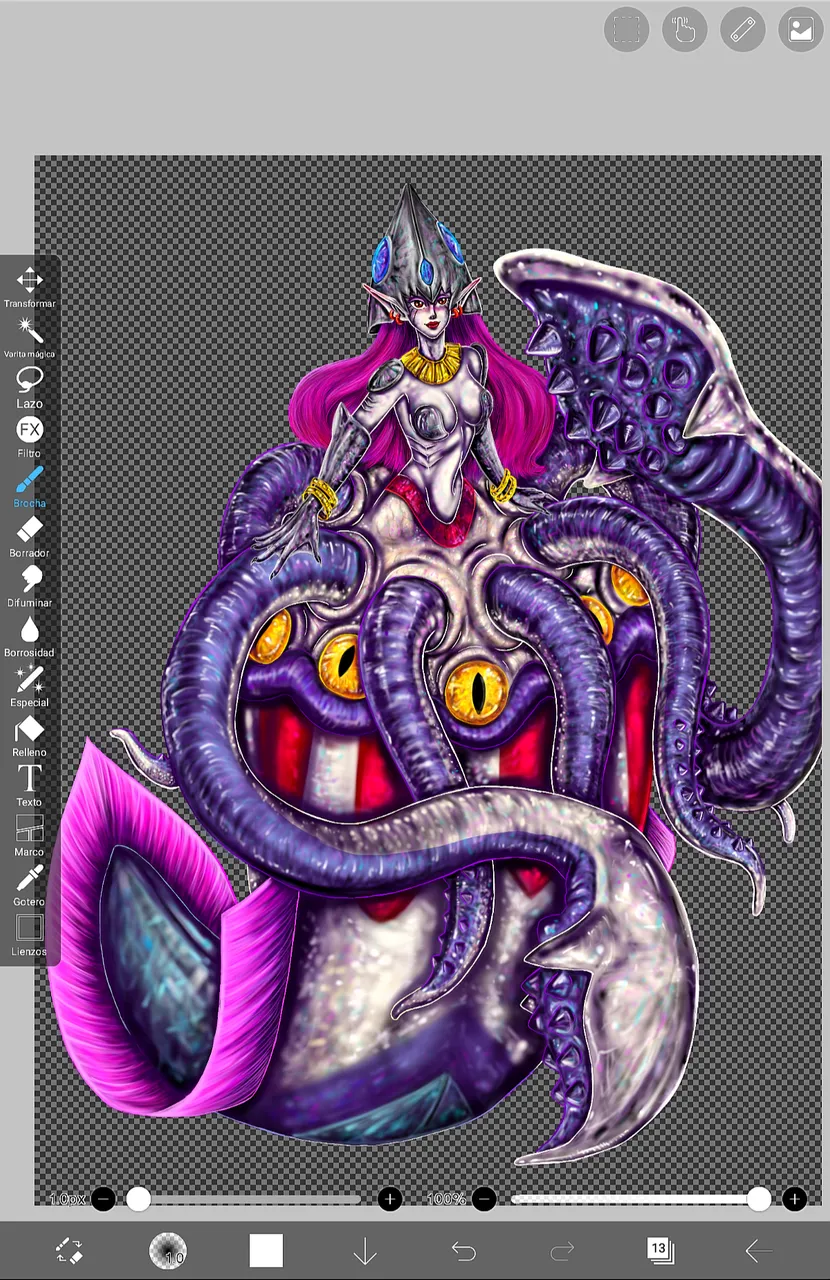This screenshot has height=1280, width=830.
Task: Open brush settings with size 10 icon
Action: [x=167, y=1250]
